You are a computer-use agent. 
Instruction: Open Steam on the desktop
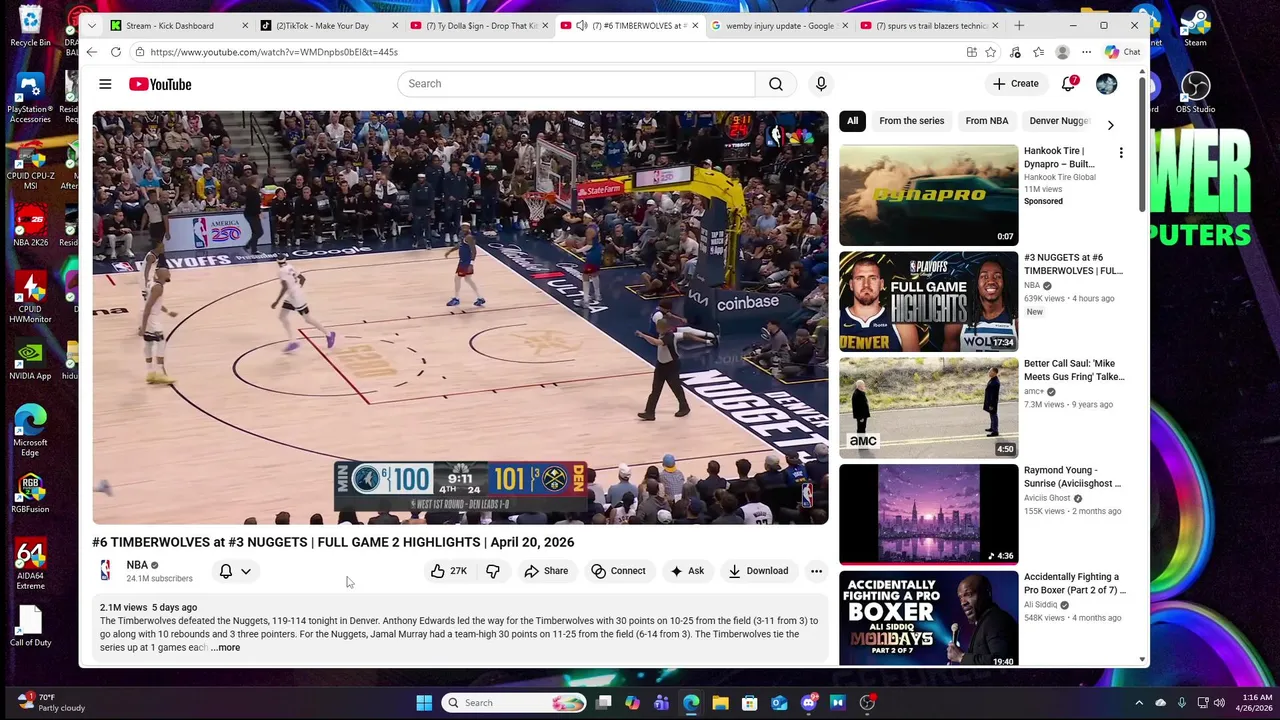1195,26
